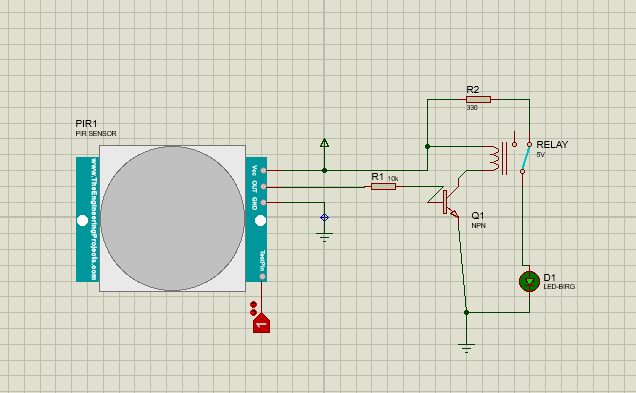This screenshot has height=393, width=636.
Task: Click the right white mounting hole on PIR sensor
Action: (260, 220)
